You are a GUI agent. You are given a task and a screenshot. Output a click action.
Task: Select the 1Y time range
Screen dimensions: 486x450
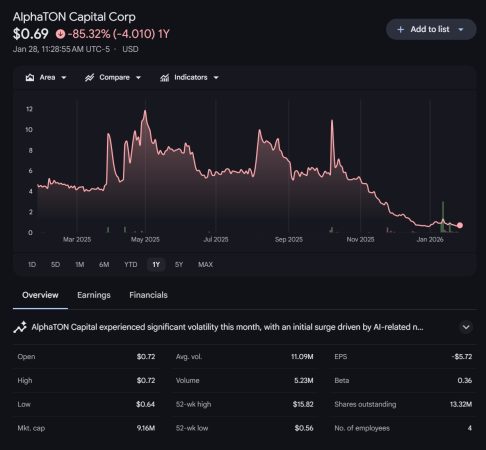pyautogui.click(x=156, y=265)
